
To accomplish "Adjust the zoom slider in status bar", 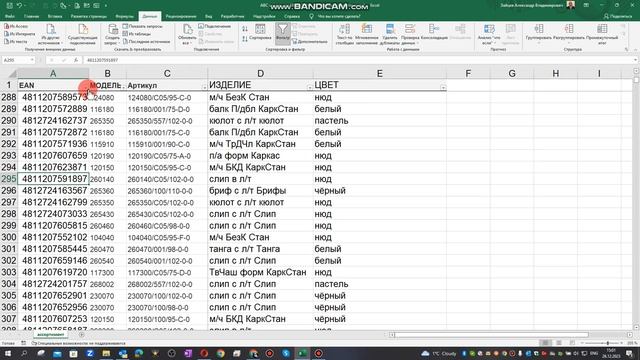I will [608, 343].
